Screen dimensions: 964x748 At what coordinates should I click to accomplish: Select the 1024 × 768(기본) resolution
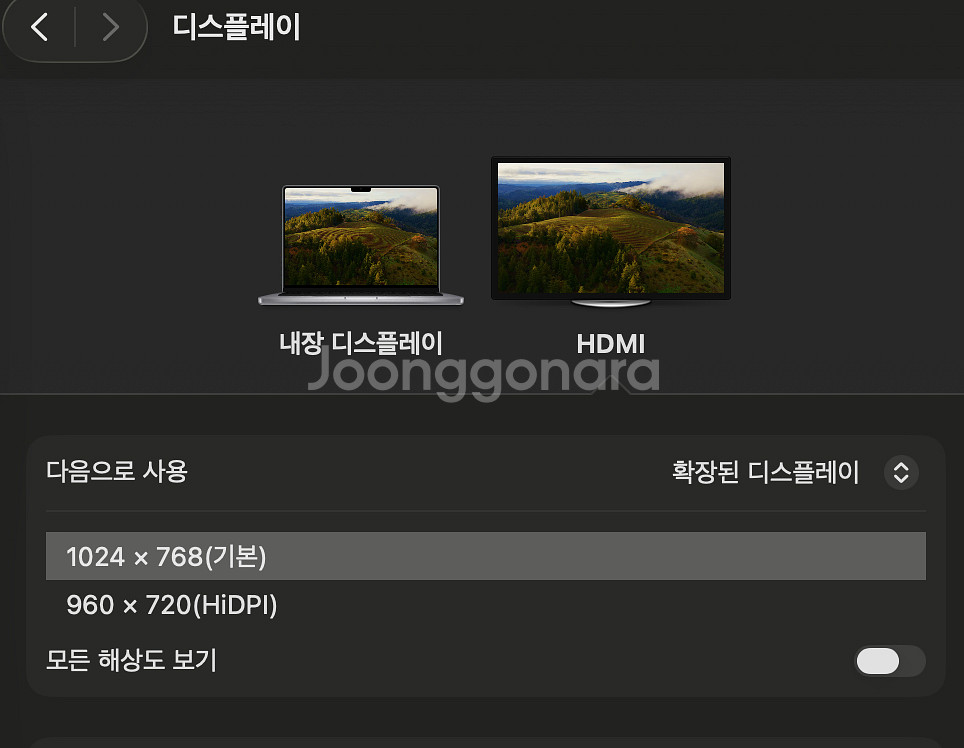click(486, 556)
